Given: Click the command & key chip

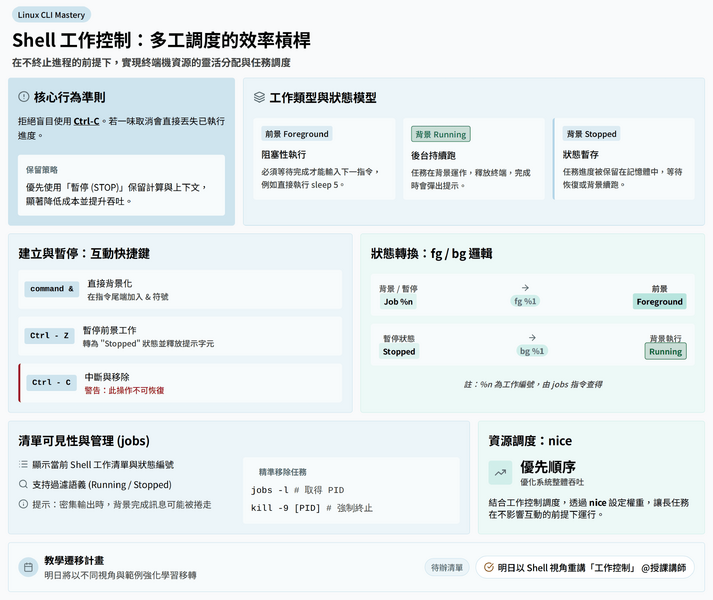Looking at the screenshot, I should click(x=52, y=289).
